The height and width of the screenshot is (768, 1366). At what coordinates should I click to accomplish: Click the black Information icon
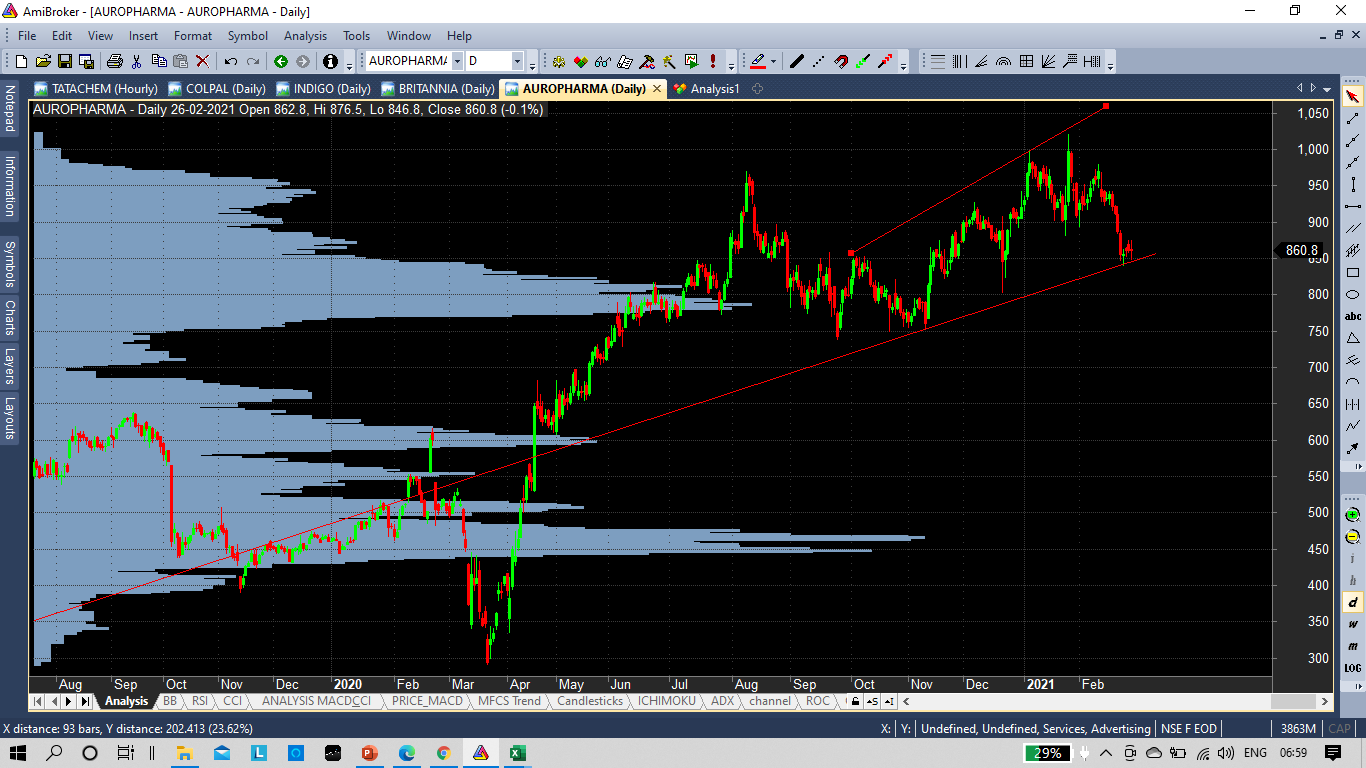330,61
